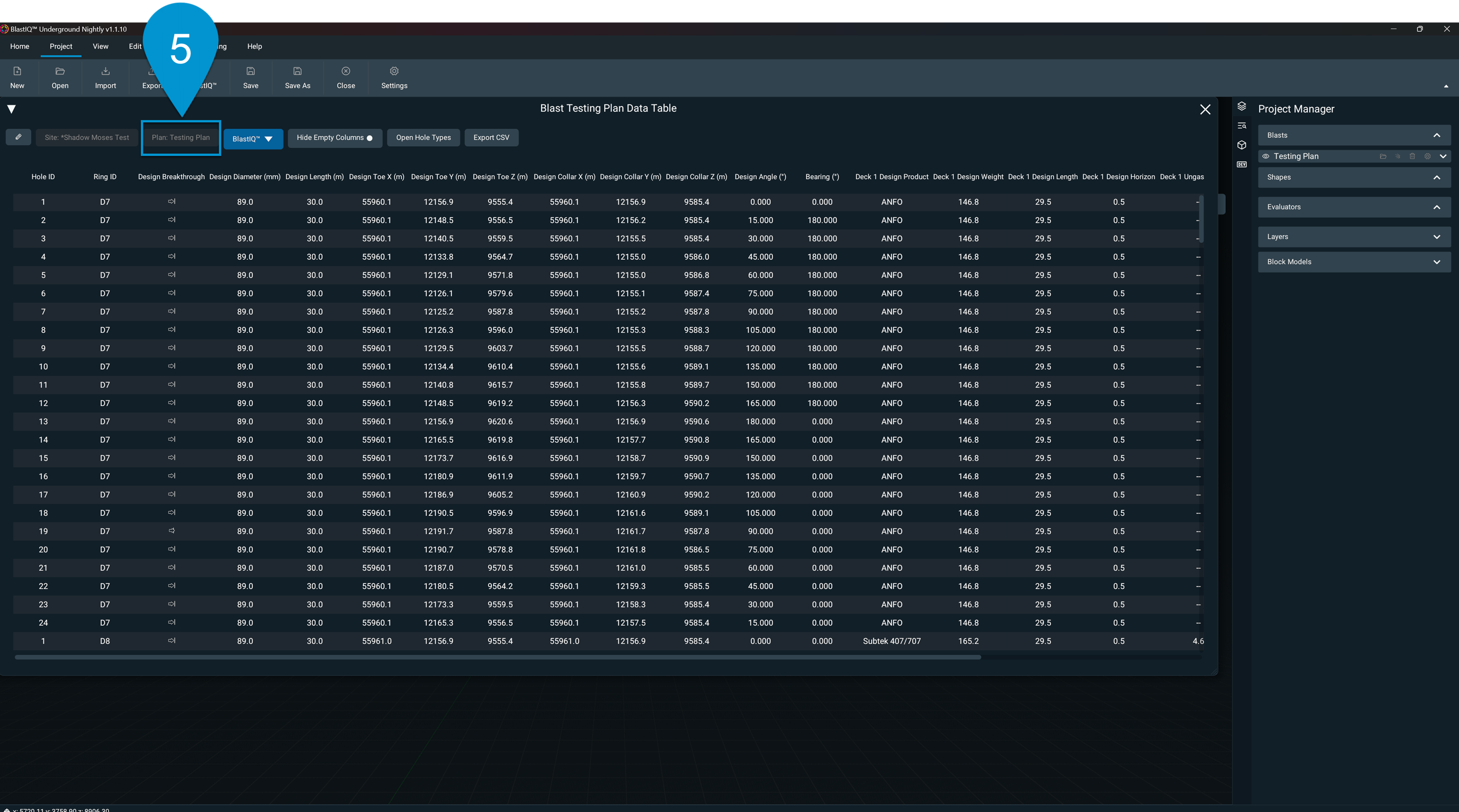Open the Edit menu tab
The width and height of the screenshot is (1459, 812).
point(135,47)
